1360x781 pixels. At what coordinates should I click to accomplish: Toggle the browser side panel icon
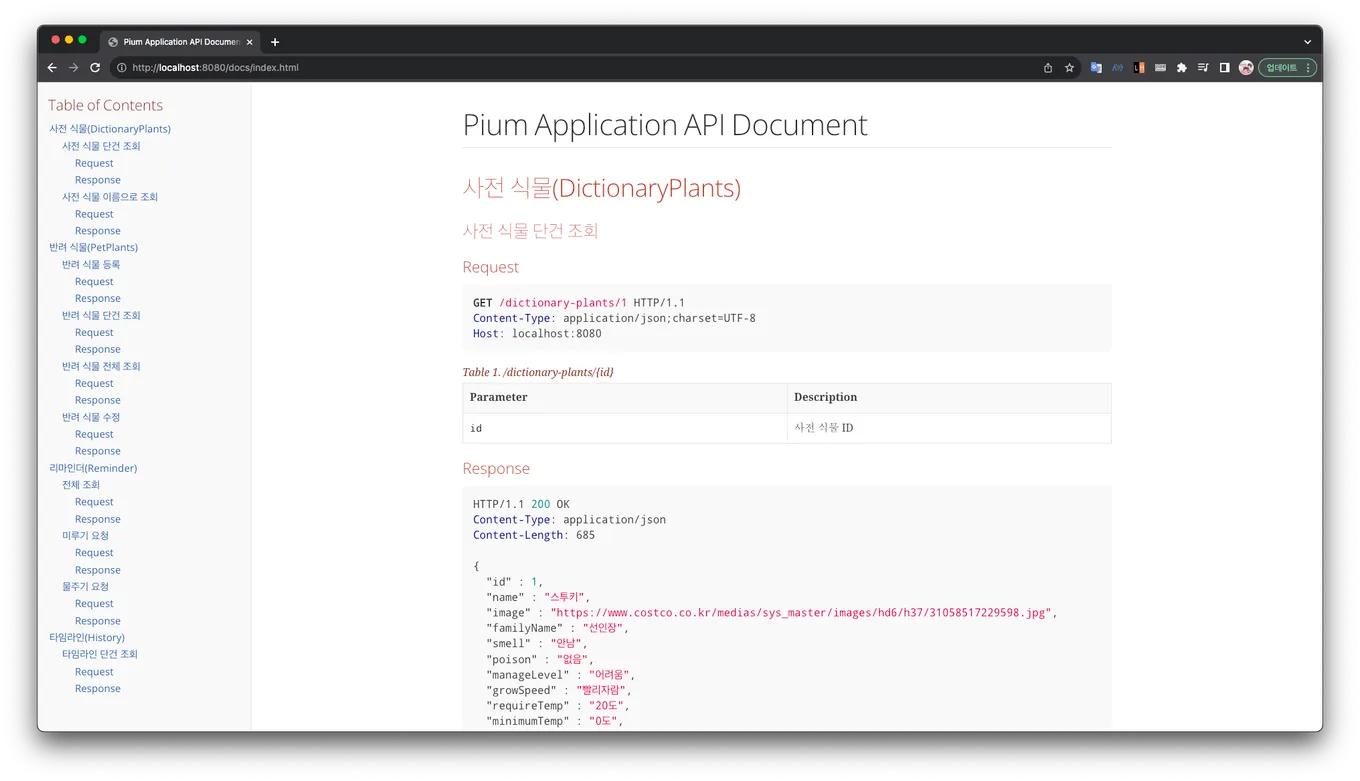1224,68
